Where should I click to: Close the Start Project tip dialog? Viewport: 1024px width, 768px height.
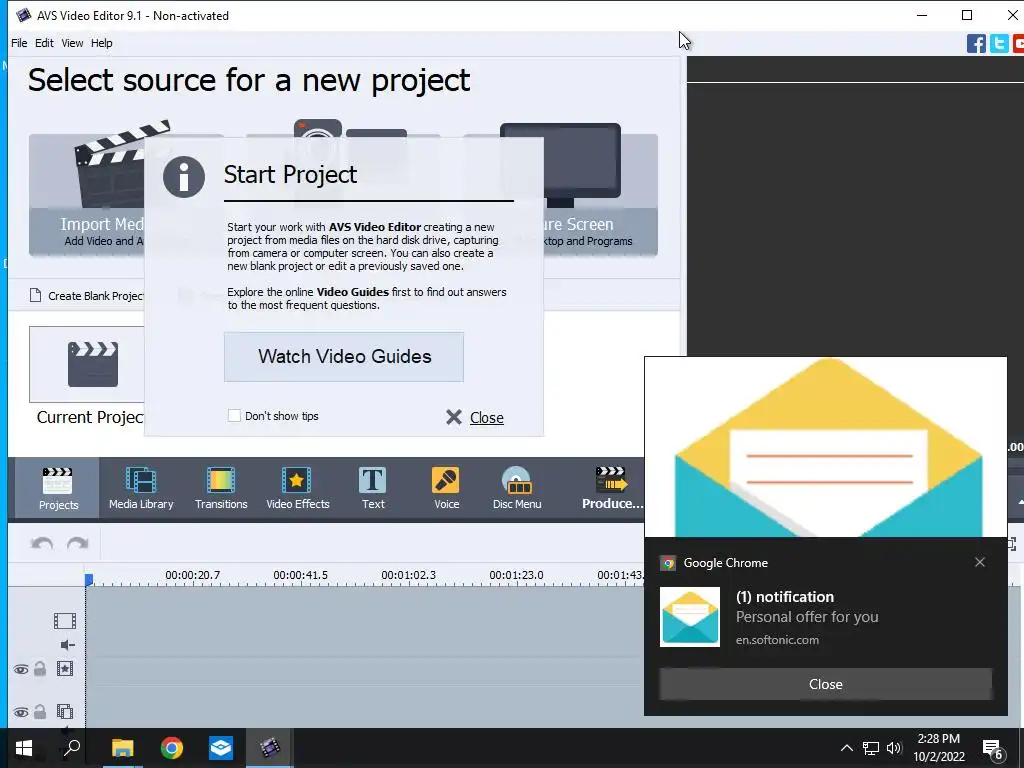coord(475,417)
